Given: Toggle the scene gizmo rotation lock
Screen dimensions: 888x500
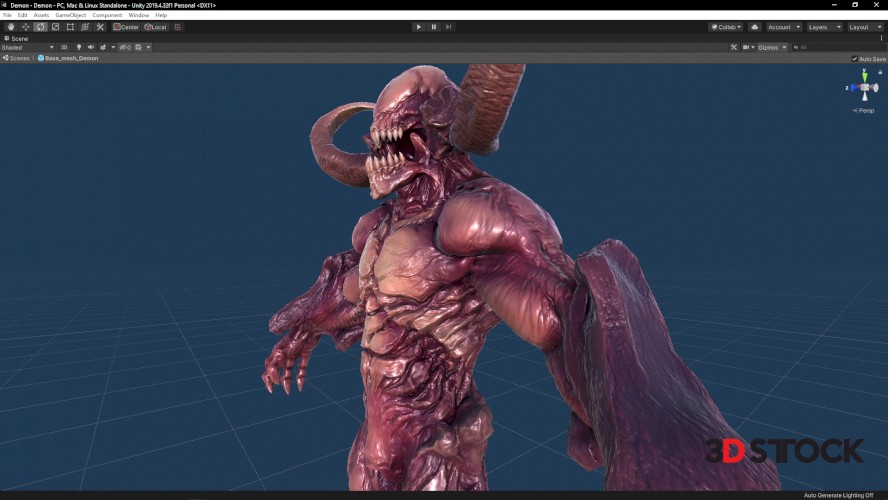Looking at the screenshot, I should [x=880, y=72].
